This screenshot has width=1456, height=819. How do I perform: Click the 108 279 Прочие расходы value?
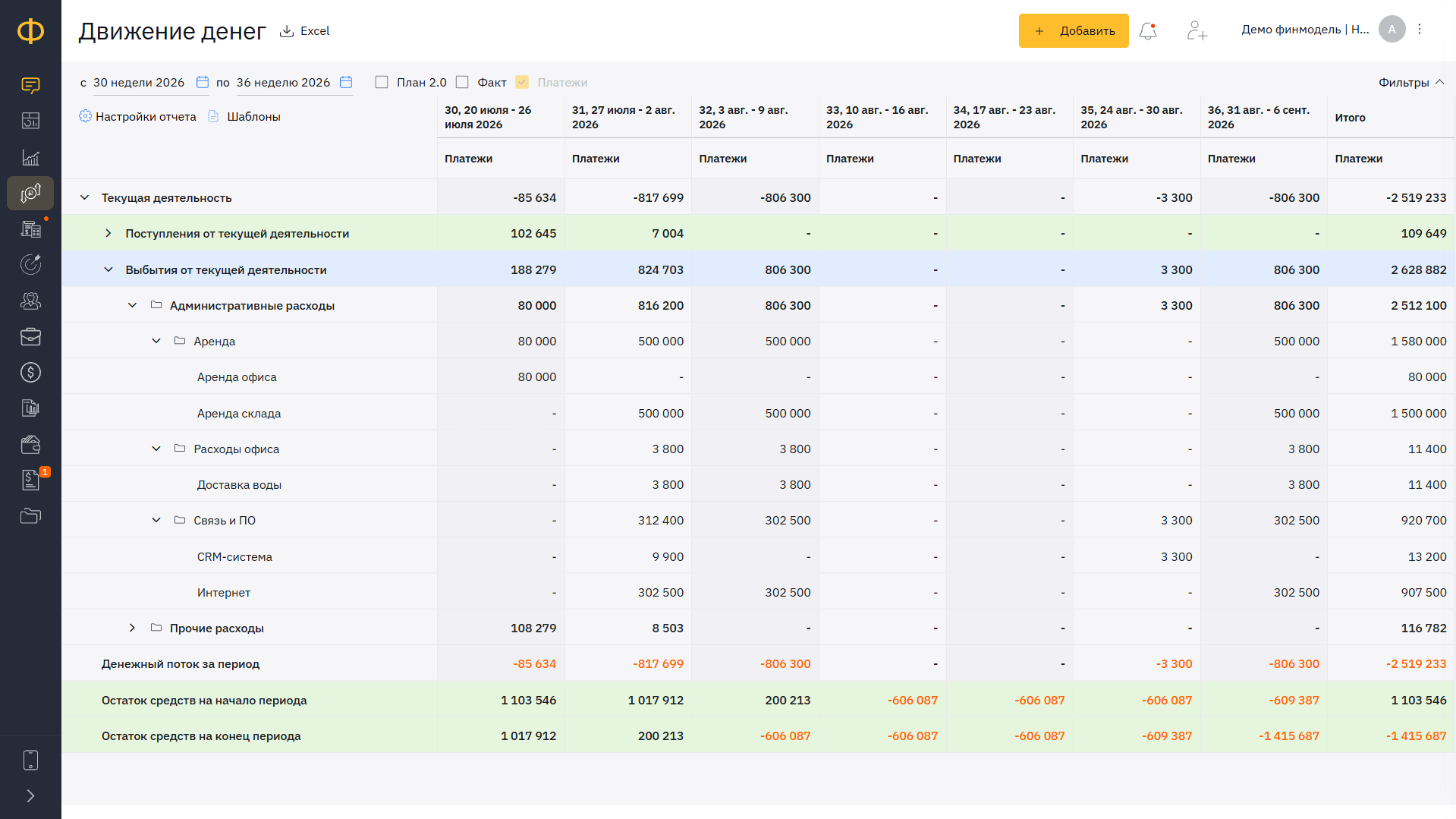(533, 628)
